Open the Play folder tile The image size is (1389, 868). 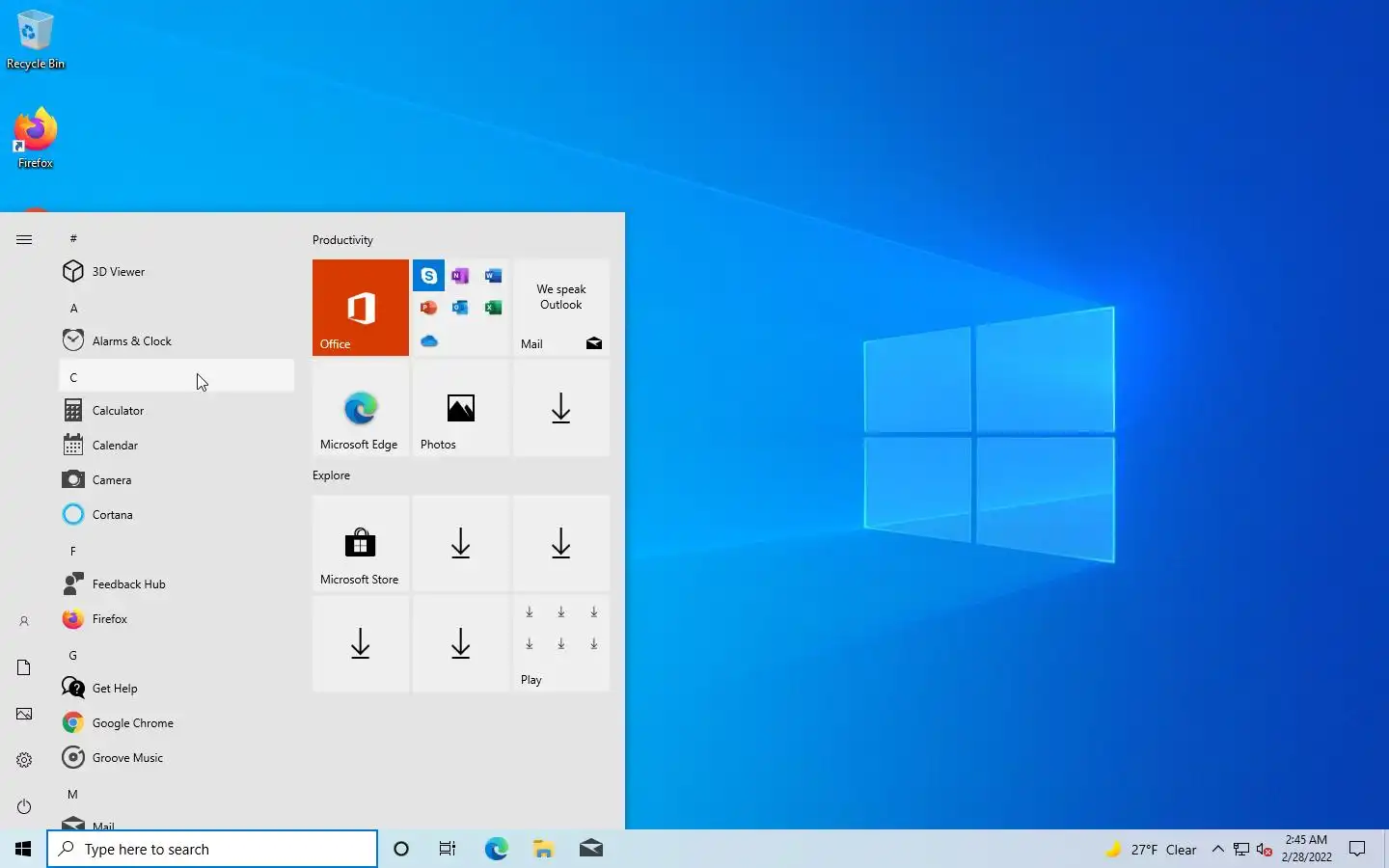point(561,643)
